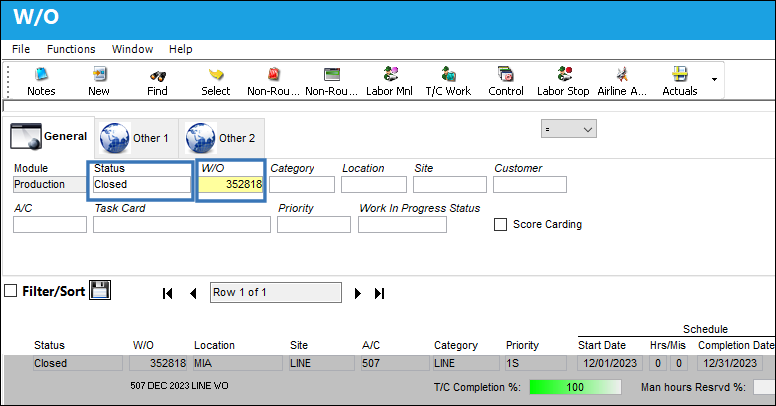Go to the first record arrow
Screen dimensions: 776x406
tap(167, 293)
